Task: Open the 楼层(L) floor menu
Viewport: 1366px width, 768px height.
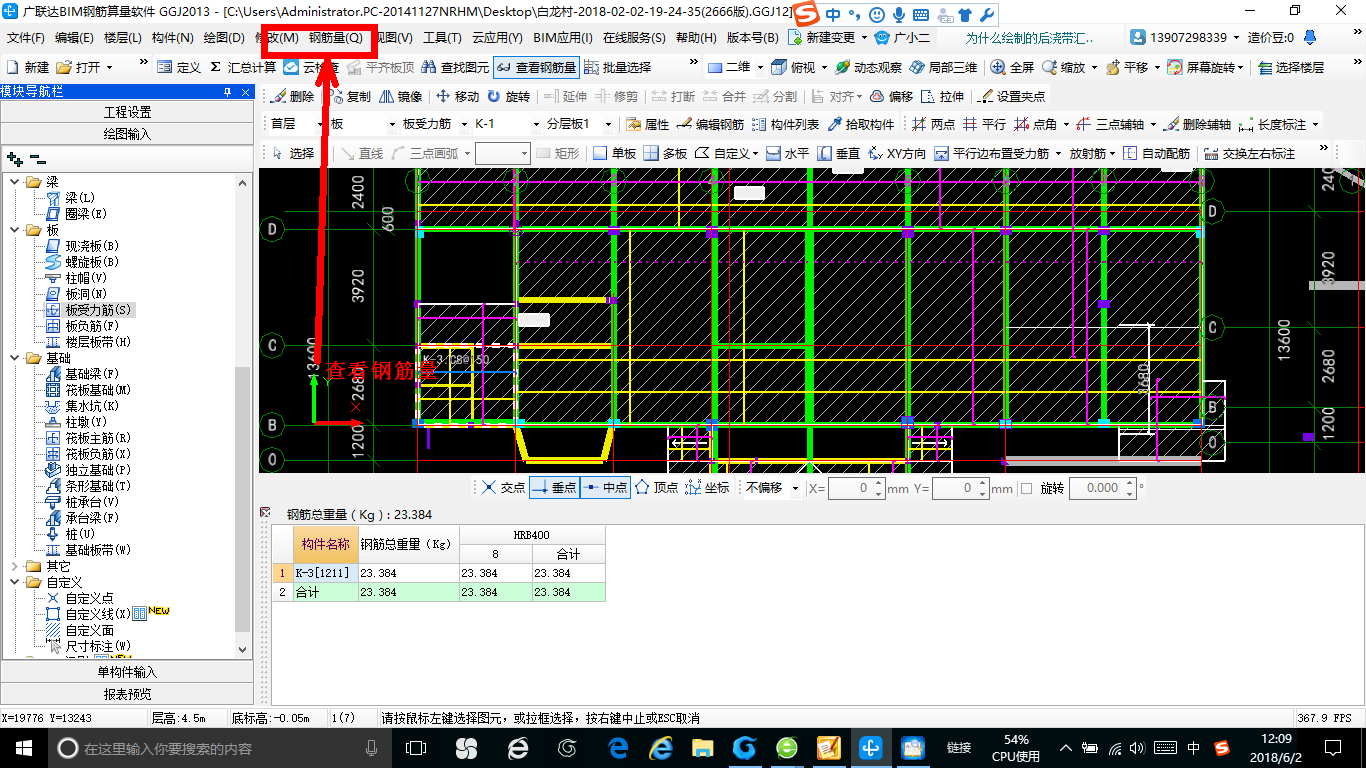Action: point(122,38)
